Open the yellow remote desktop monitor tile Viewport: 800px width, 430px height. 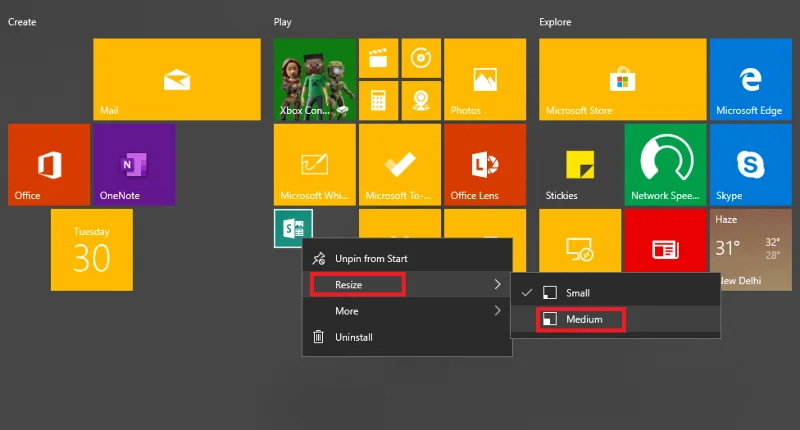pyautogui.click(x=580, y=241)
